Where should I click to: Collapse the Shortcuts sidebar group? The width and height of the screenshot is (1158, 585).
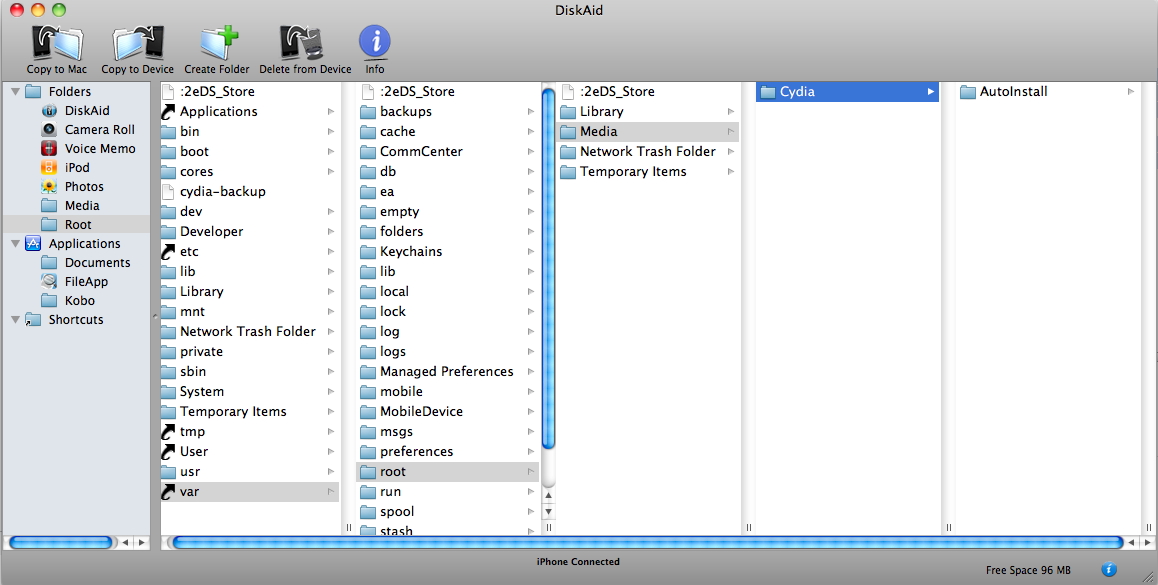(x=15, y=320)
